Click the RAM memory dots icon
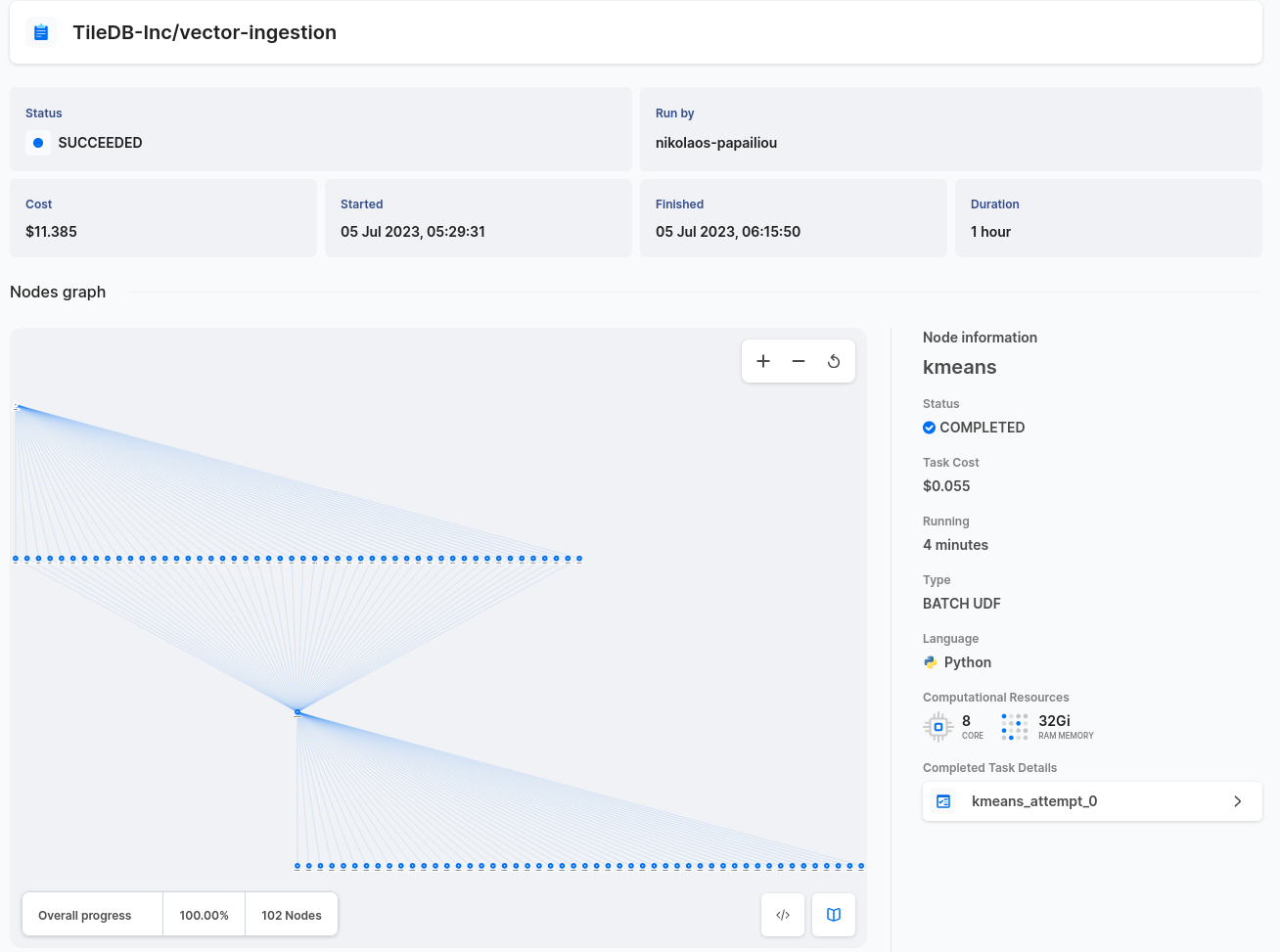 pos(1015,727)
